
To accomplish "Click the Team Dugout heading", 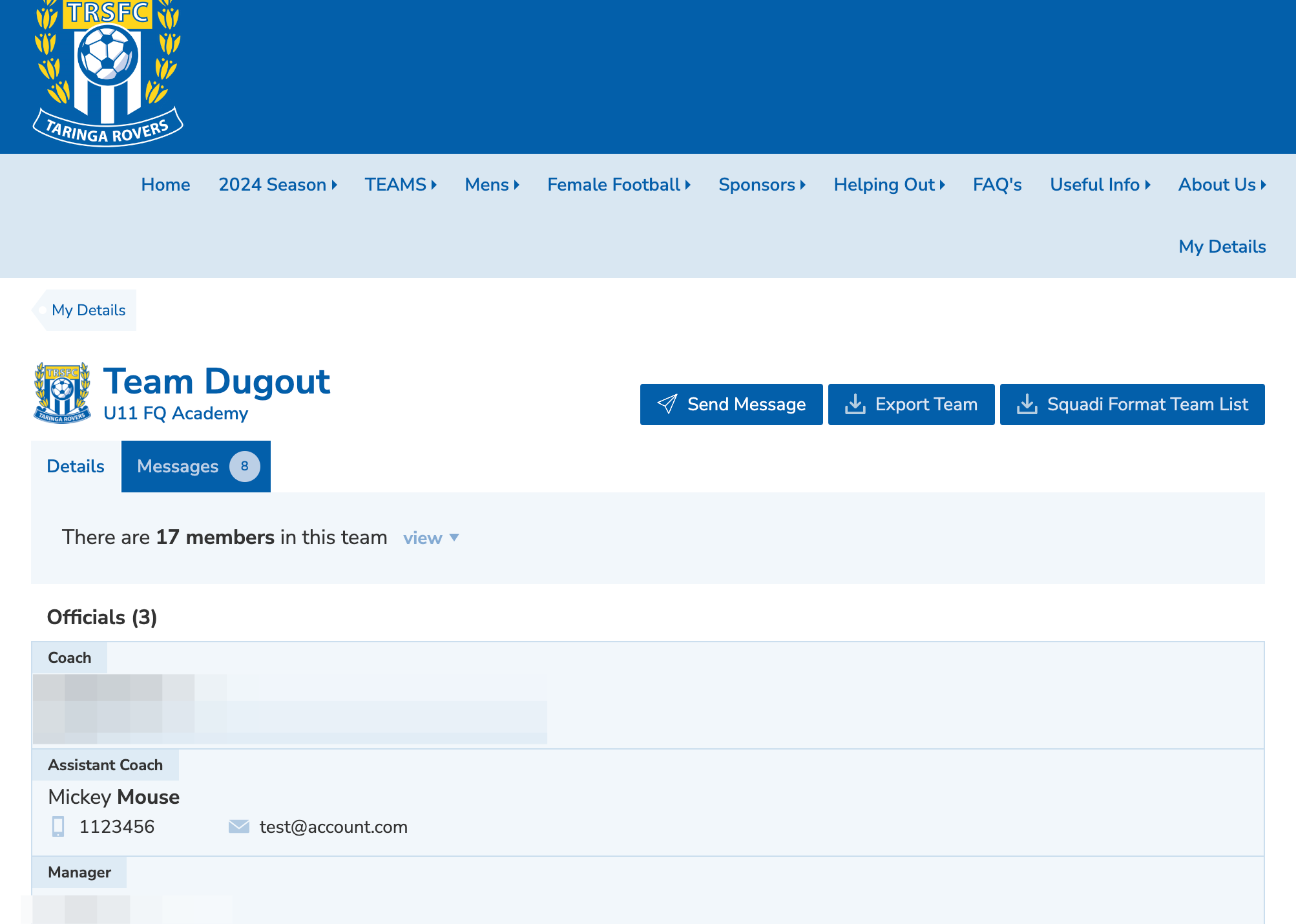I will coord(216,381).
